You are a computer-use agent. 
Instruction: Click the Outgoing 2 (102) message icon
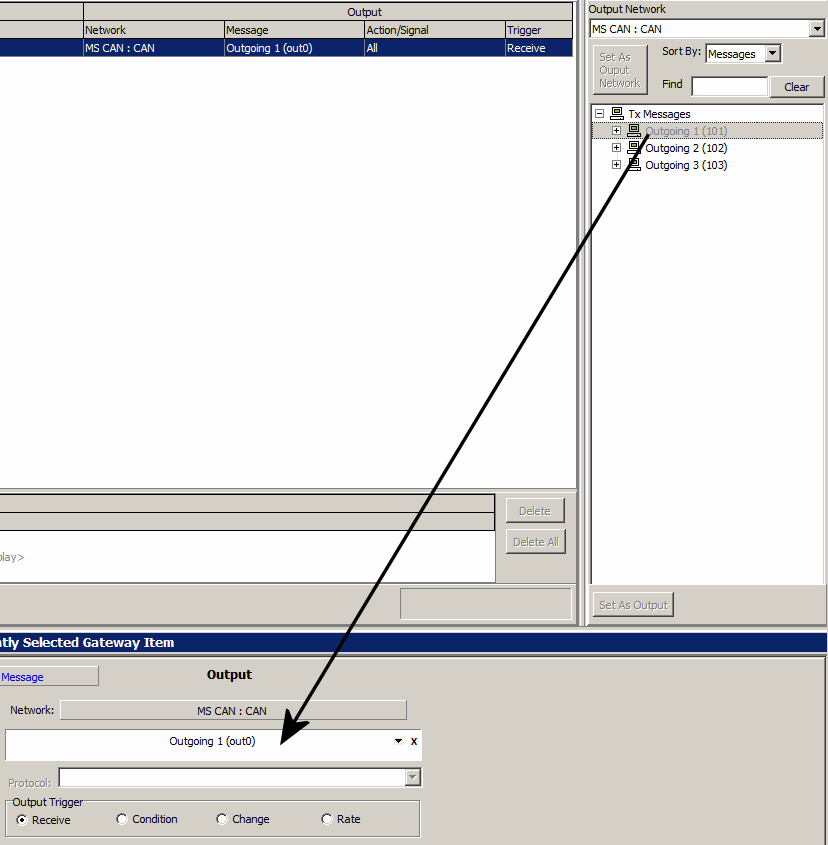633,148
